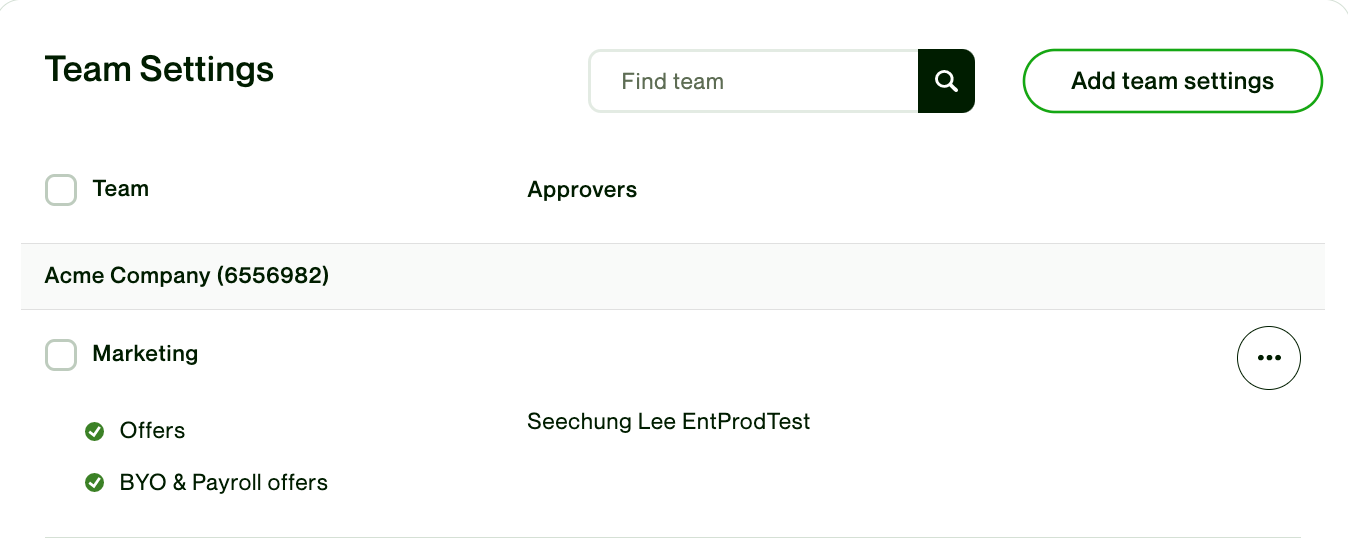
Task: Click the magnifying glass search button
Action: [946, 81]
